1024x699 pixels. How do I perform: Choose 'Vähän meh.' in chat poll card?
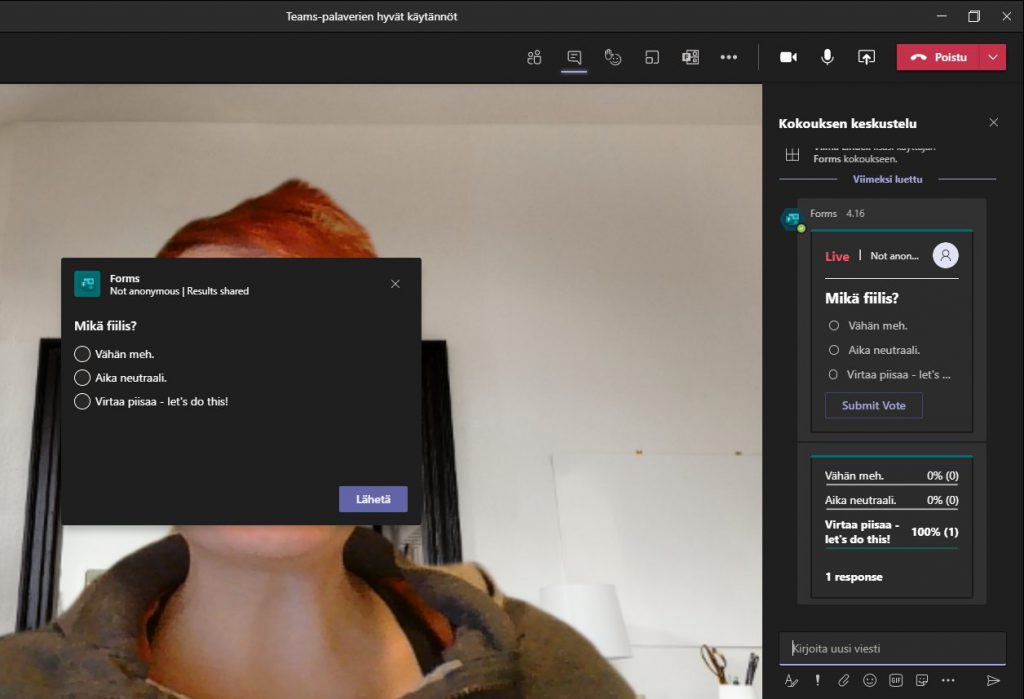click(x=834, y=325)
